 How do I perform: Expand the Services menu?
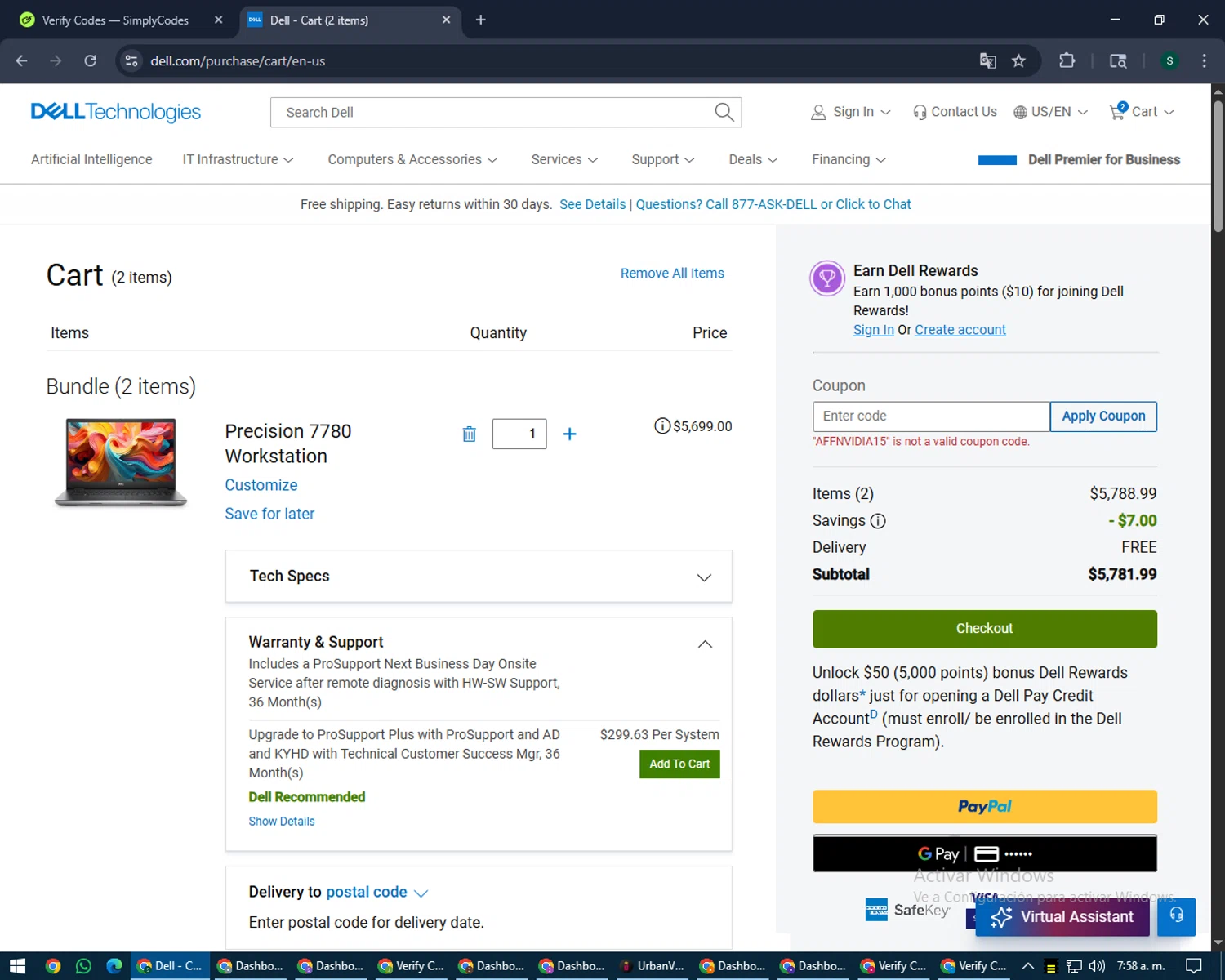[x=564, y=160]
